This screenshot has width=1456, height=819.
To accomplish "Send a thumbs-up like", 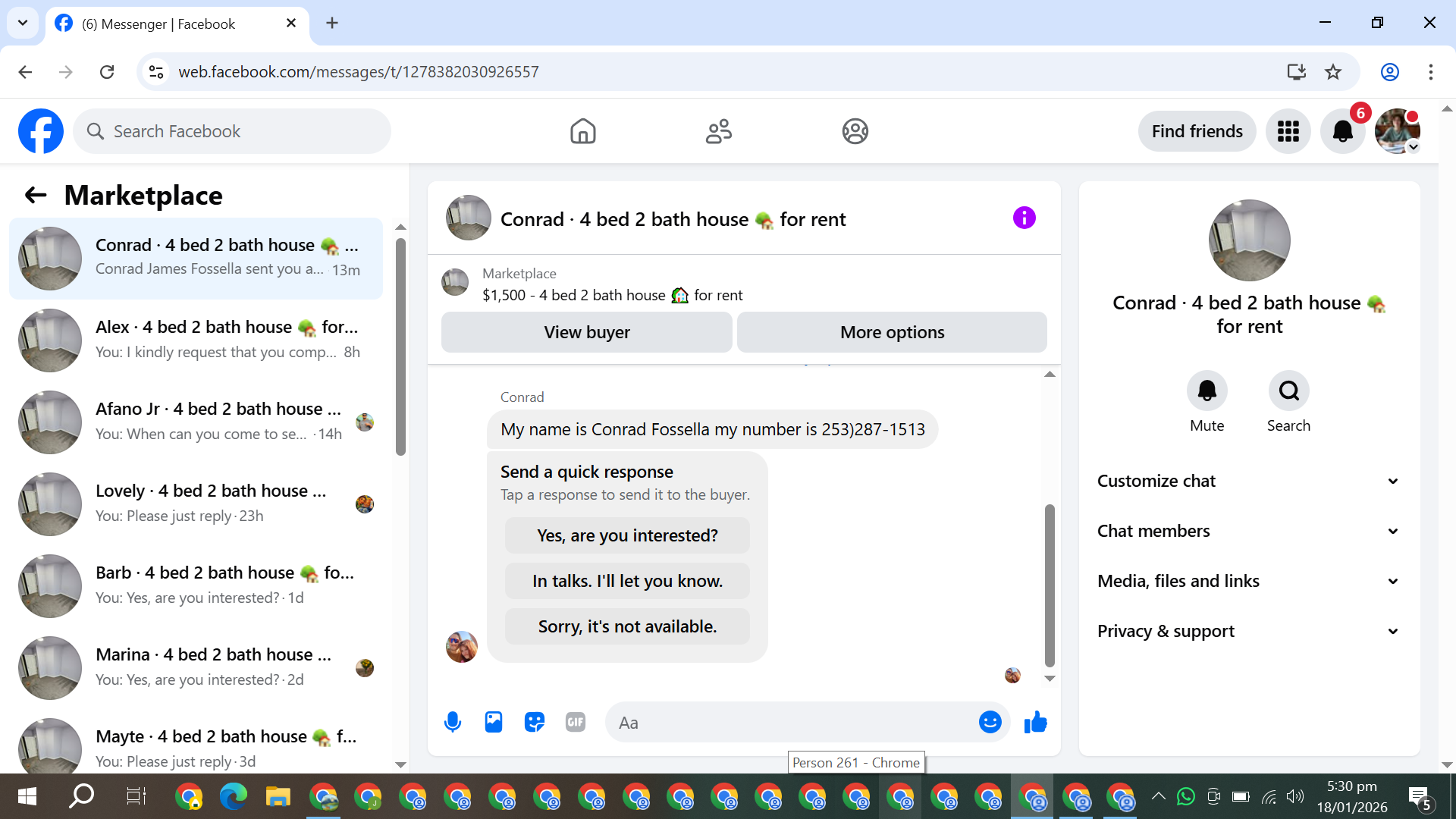I will pos(1035,722).
